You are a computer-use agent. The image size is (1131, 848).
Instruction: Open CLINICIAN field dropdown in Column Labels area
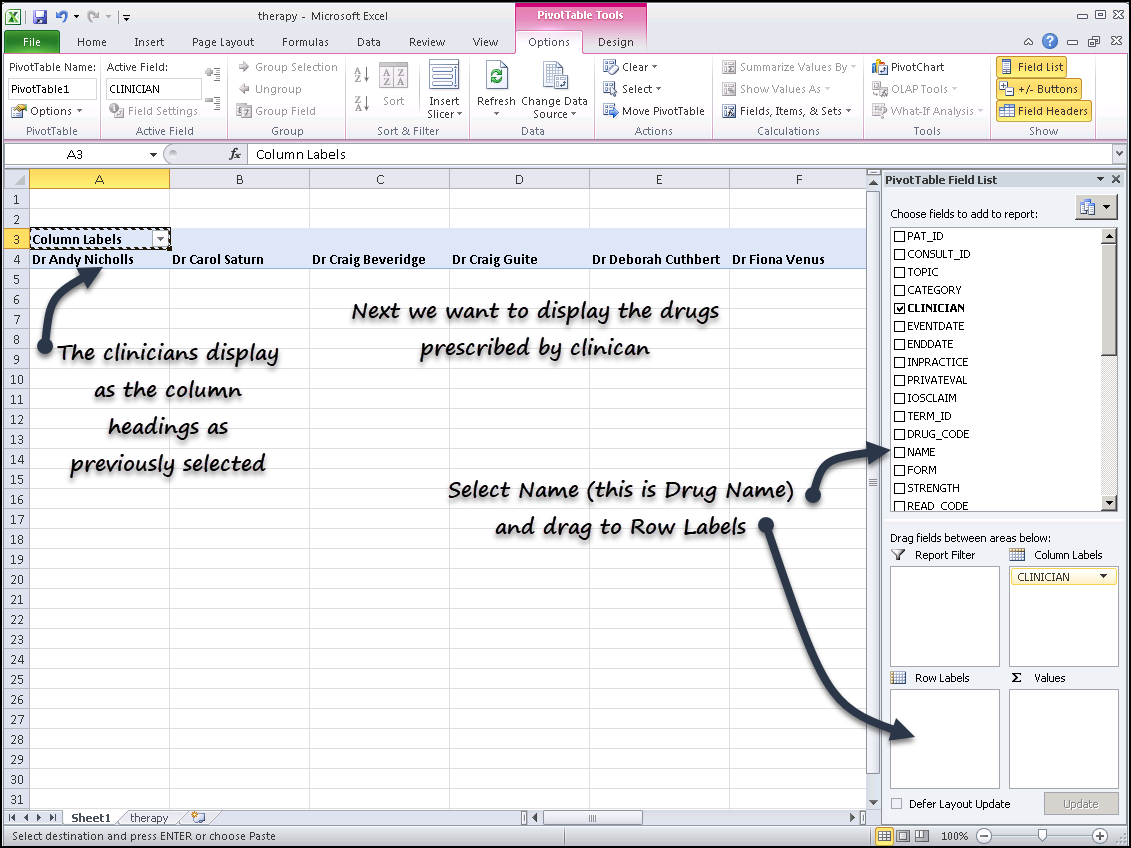(x=1104, y=576)
